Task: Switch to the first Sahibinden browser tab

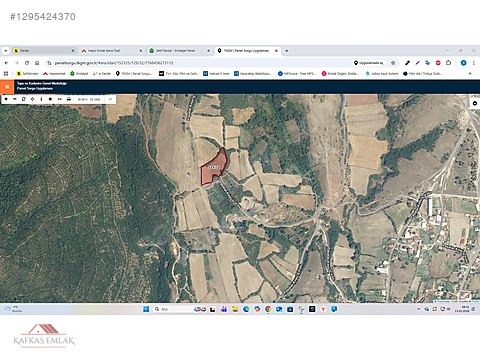Action: (44, 51)
